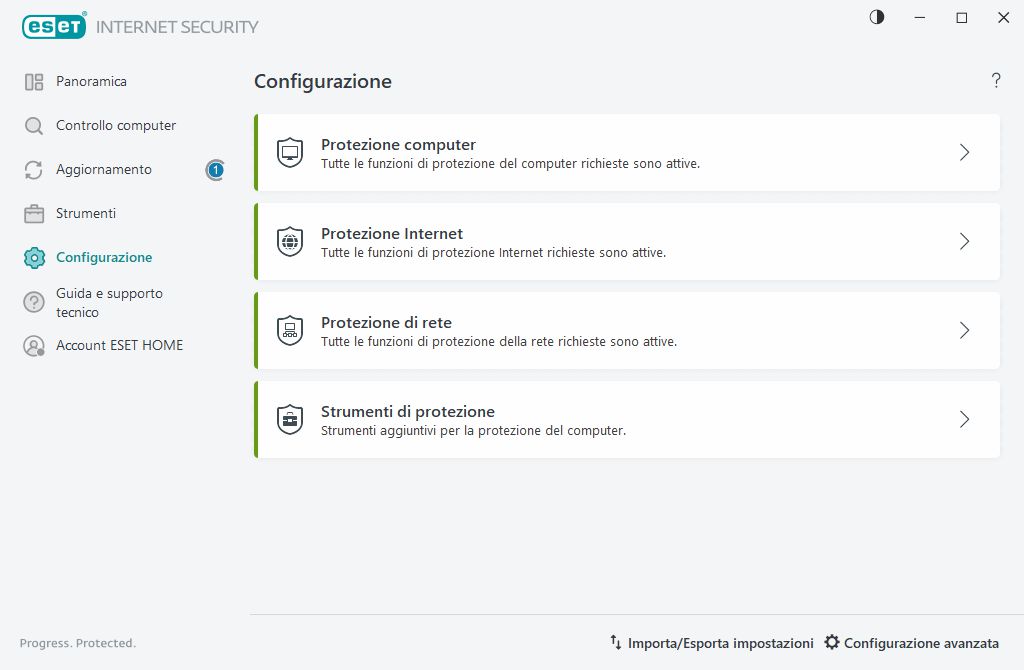
Task: Click the Strumenti di protezione shield icon
Action: (x=290, y=420)
